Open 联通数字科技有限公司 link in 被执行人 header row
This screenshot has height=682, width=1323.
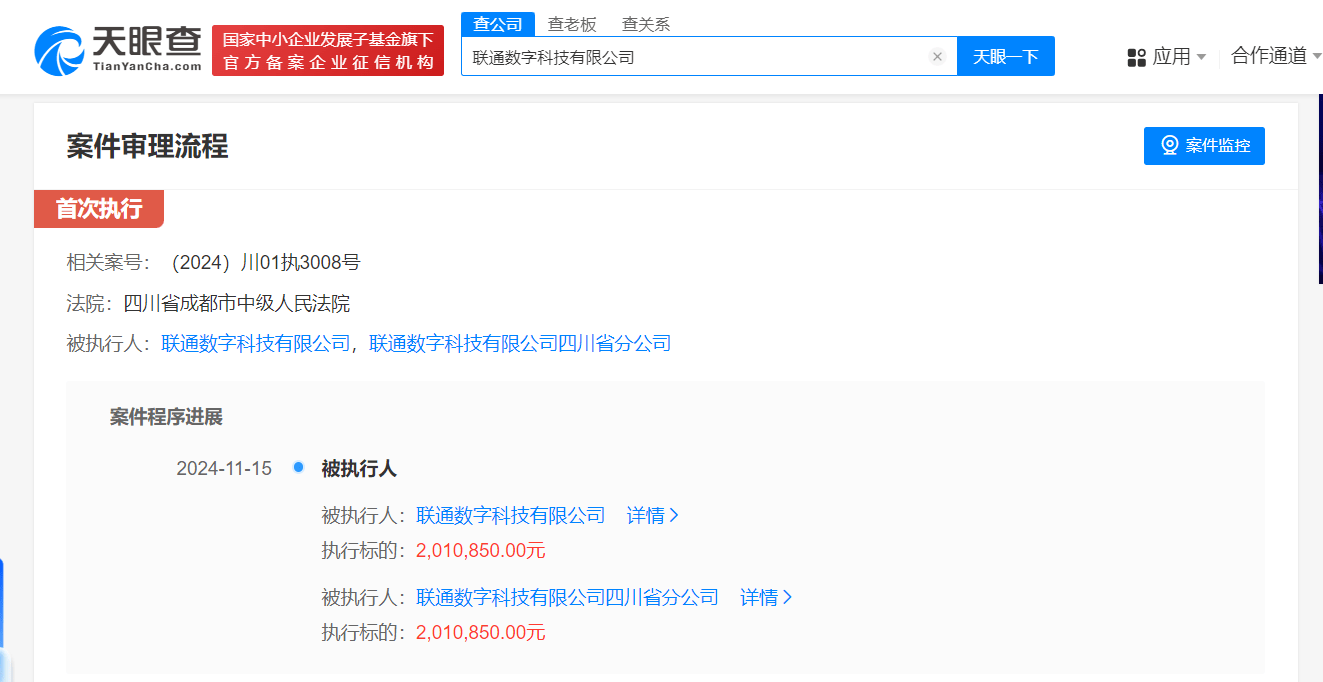pyautogui.click(x=256, y=344)
